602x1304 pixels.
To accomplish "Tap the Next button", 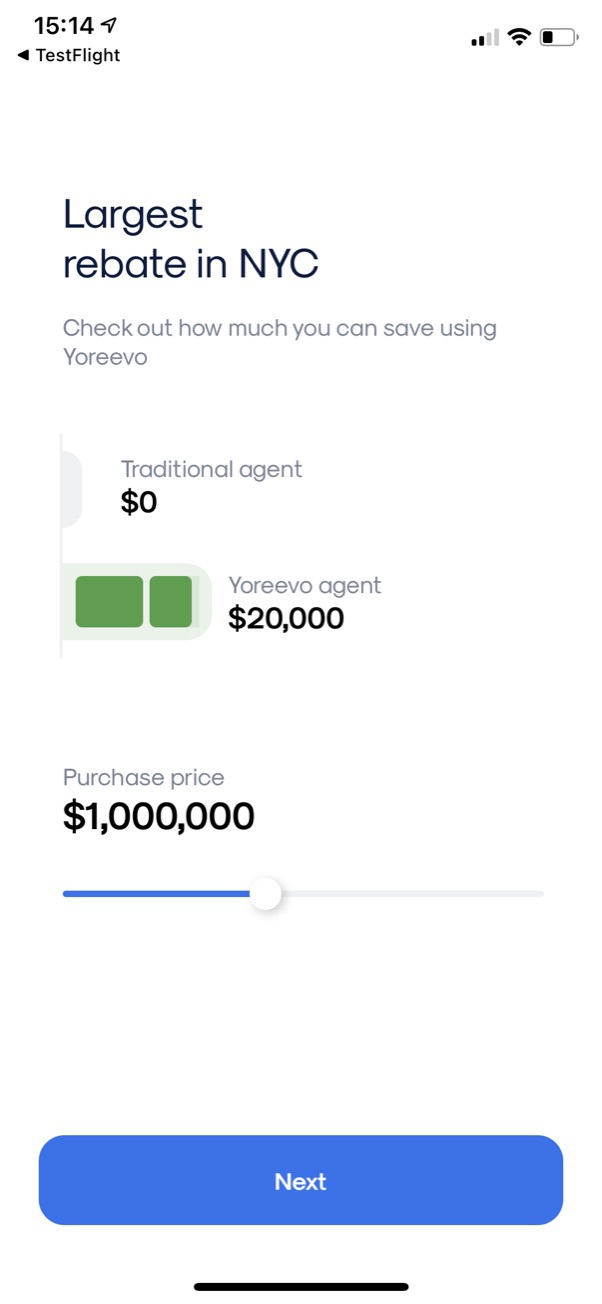I will [300, 1180].
